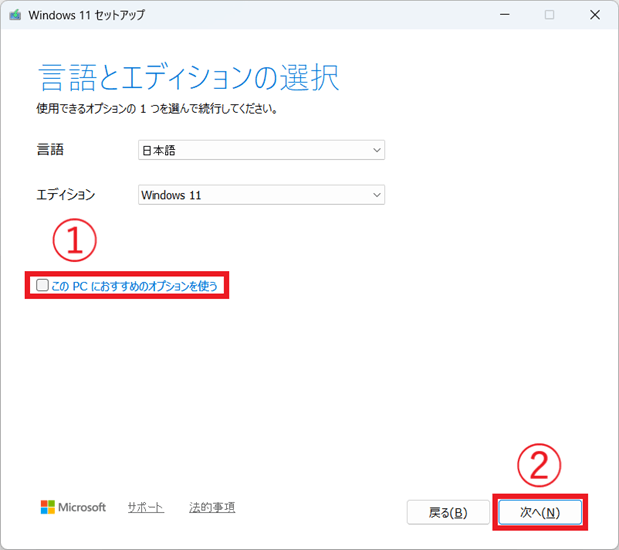Open the サポート link

(x=146, y=508)
